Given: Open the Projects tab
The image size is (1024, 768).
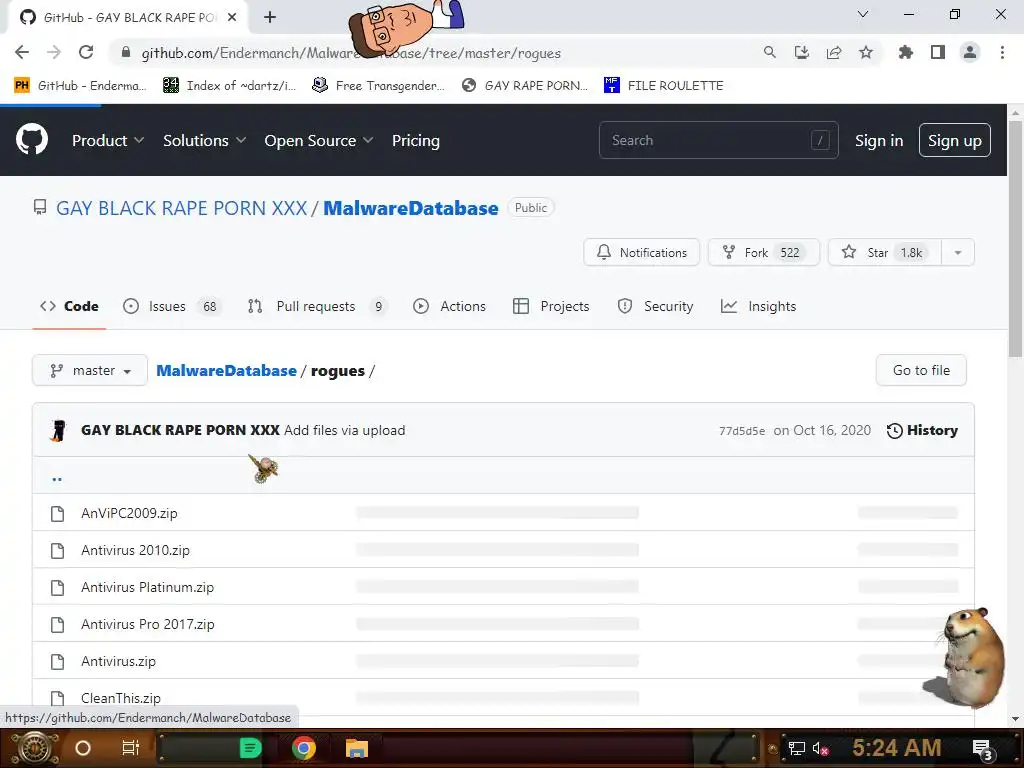Looking at the screenshot, I should point(551,306).
